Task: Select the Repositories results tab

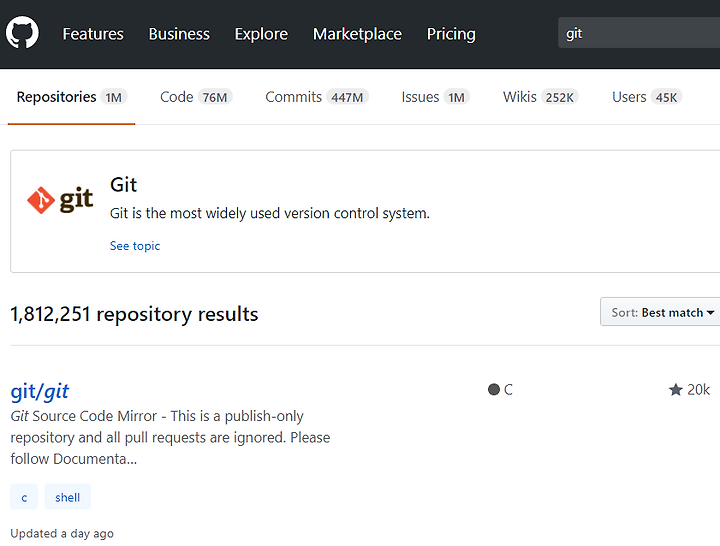Action: point(72,97)
